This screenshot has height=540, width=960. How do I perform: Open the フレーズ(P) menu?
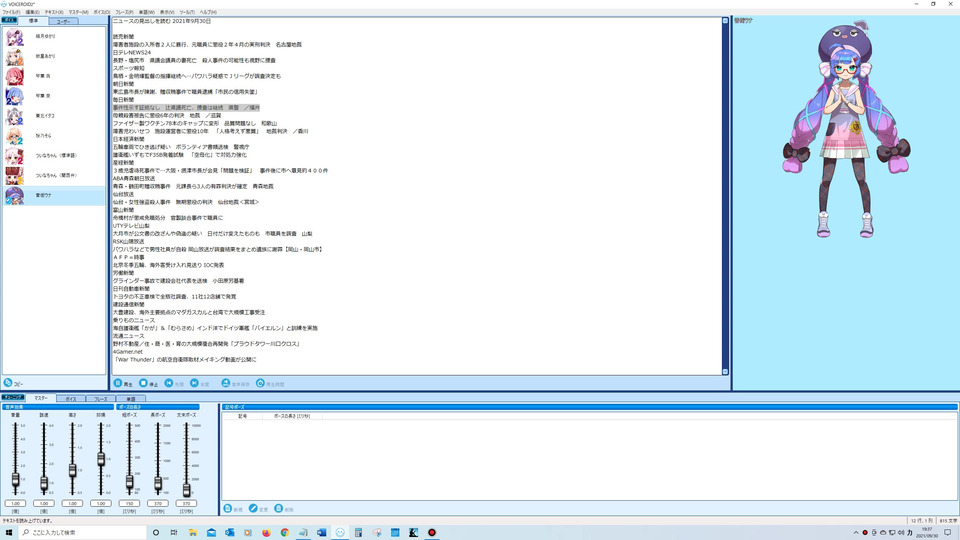[x=124, y=12]
